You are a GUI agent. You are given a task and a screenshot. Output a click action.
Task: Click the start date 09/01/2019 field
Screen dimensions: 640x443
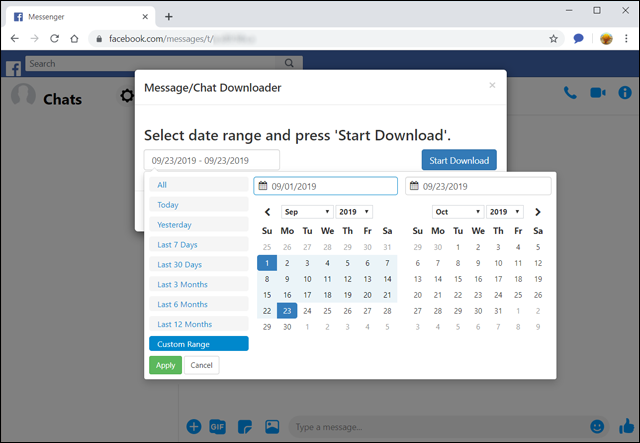[x=325, y=186]
